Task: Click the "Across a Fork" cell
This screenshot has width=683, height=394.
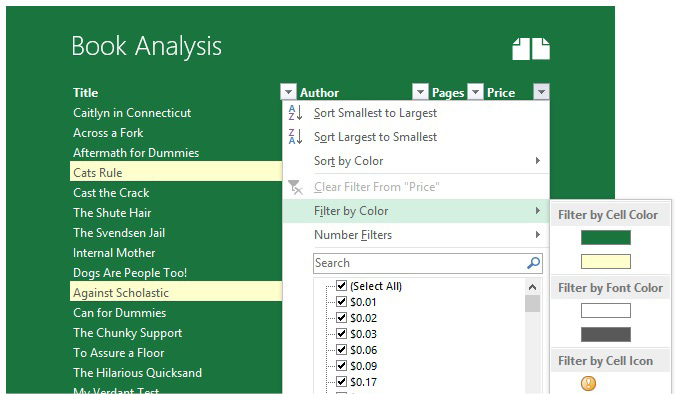Action: 108,133
